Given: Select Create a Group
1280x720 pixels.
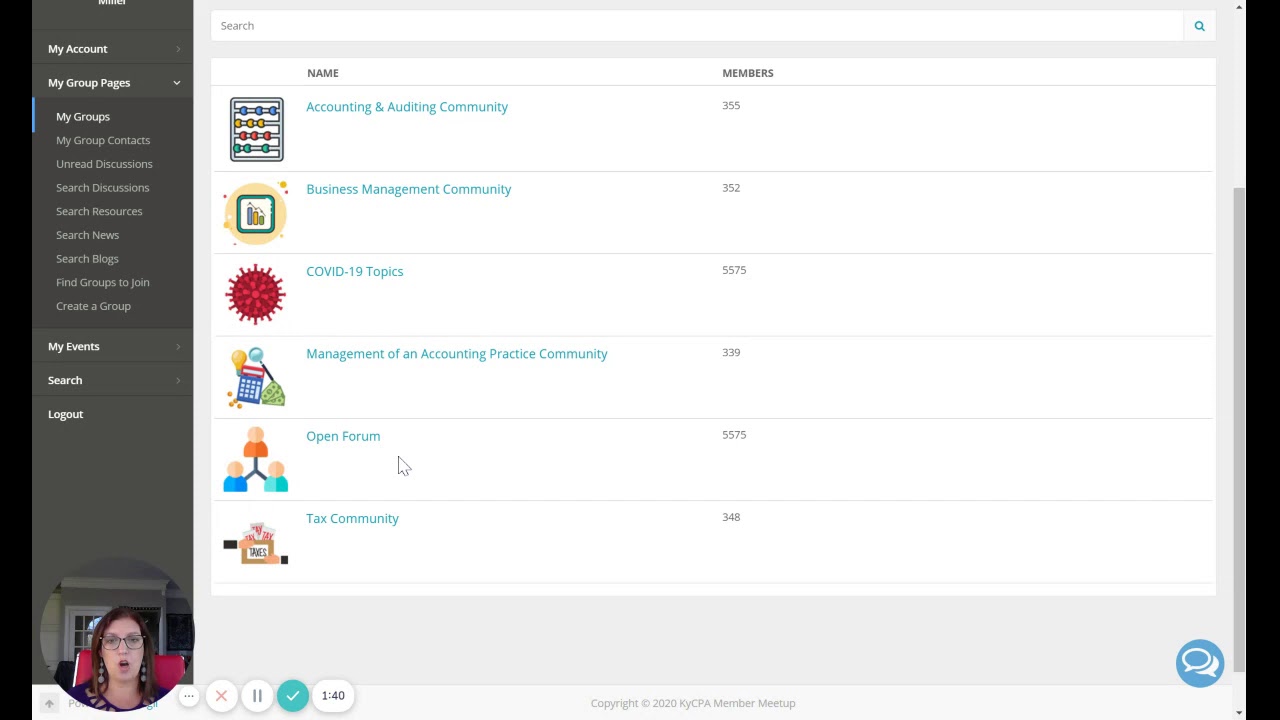Looking at the screenshot, I should pos(93,306).
